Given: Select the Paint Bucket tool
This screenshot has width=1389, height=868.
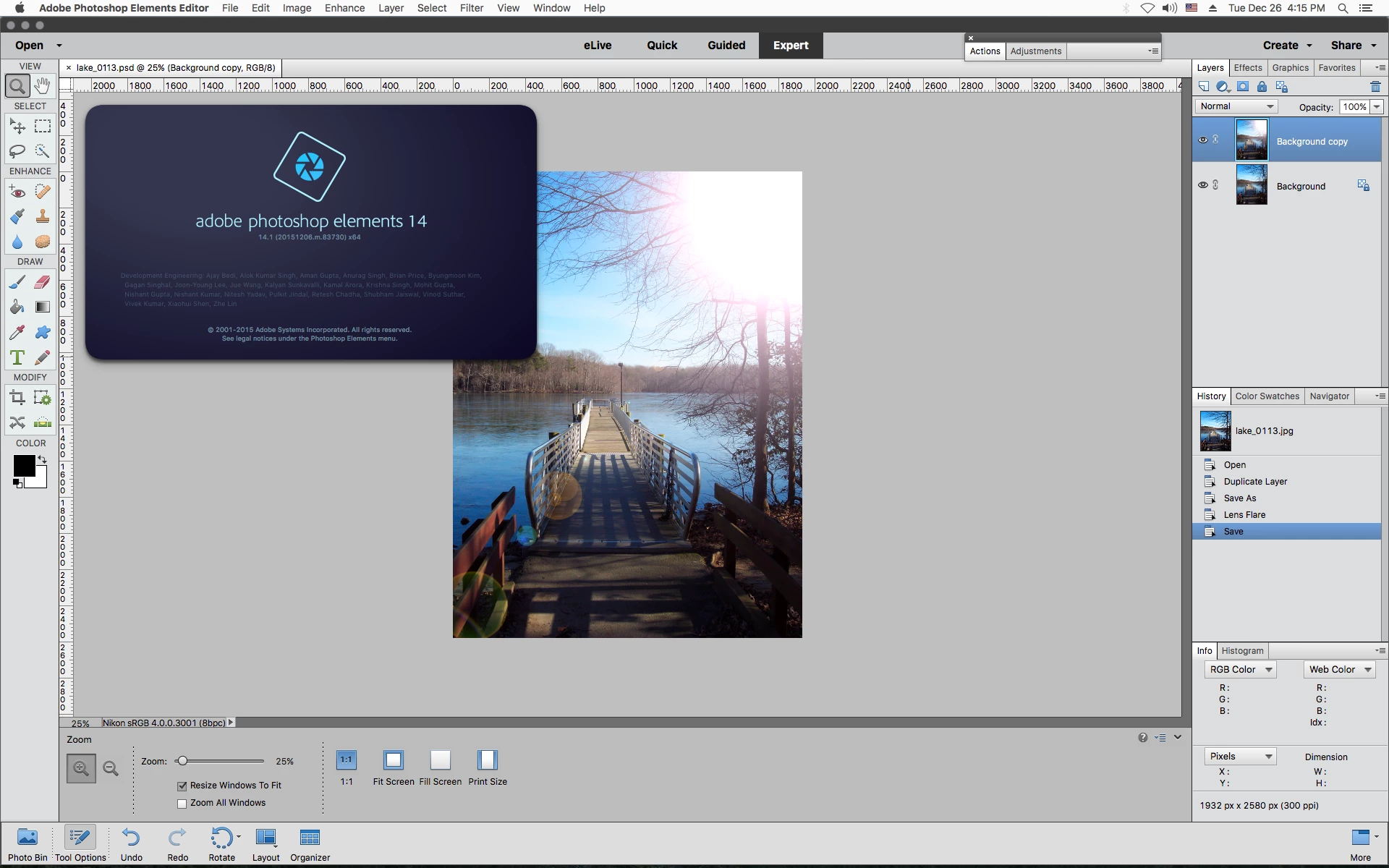Looking at the screenshot, I should [17, 307].
